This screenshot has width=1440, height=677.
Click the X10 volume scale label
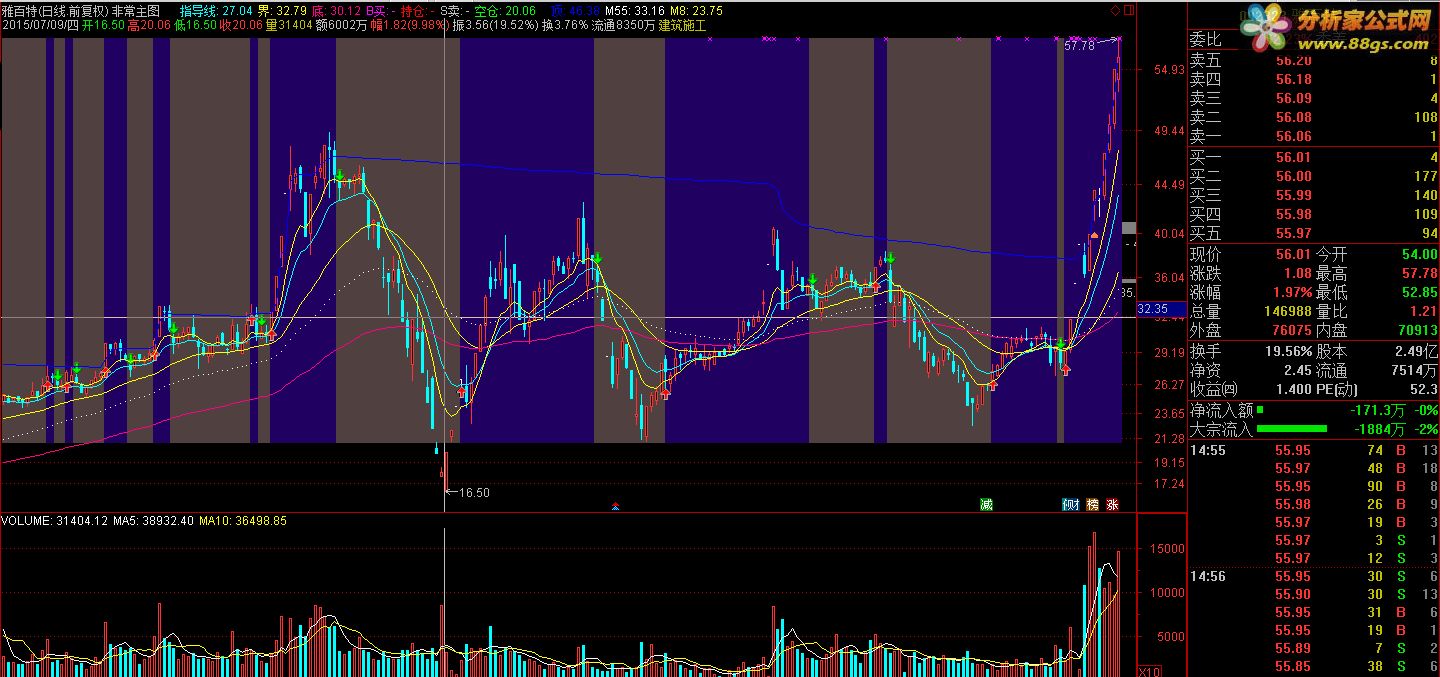pos(1150,671)
